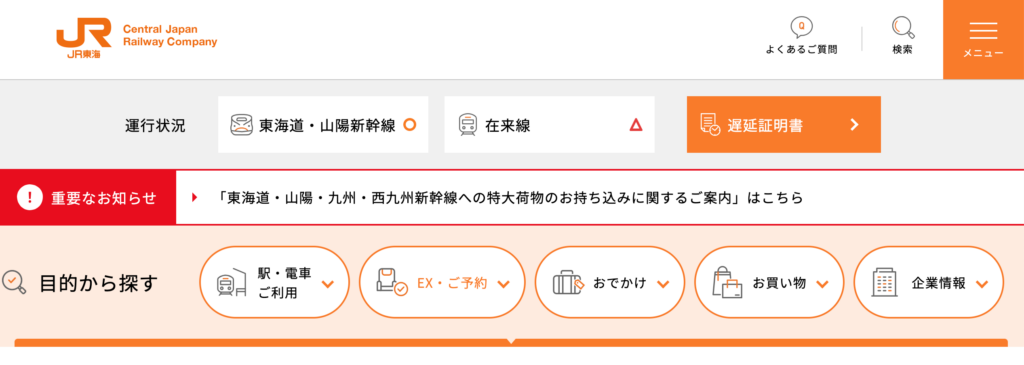Expand the お買い物 dropdown chevron
This screenshot has width=1024, height=365.
click(x=822, y=284)
